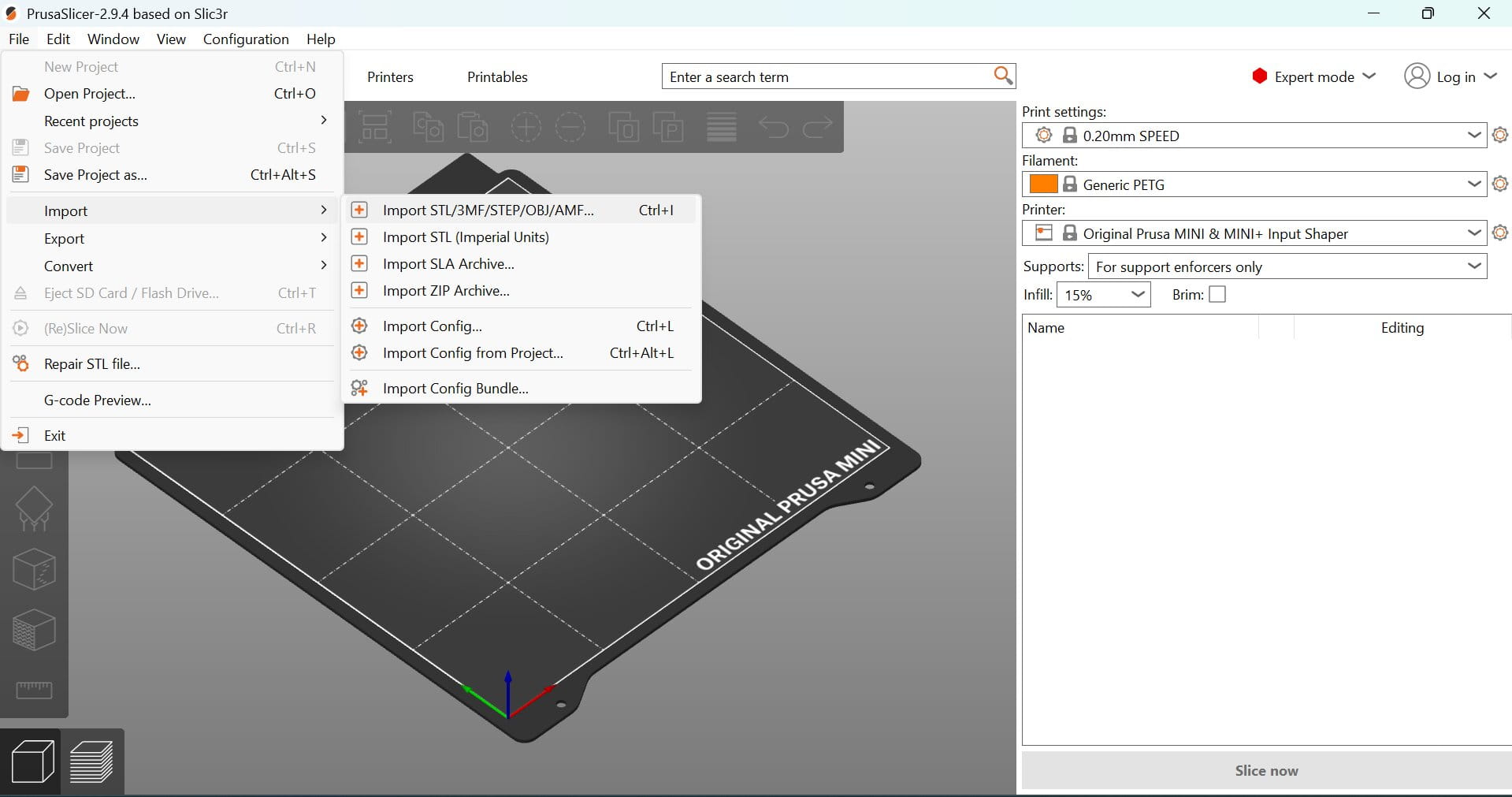Click the Paste icon in the 3D toolbar
The height and width of the screenshot is (797, 1512).
pyautogui.click(x=473, y=127)
